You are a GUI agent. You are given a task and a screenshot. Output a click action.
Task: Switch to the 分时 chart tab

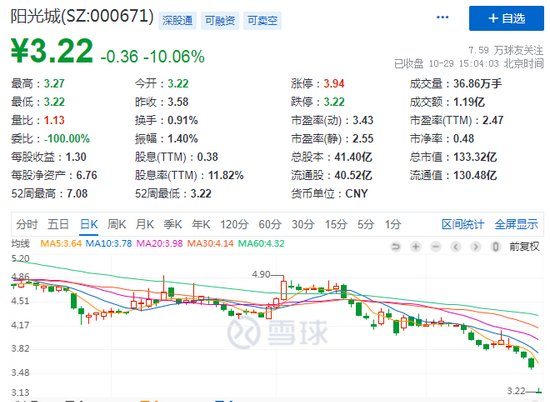coord(27,224)
